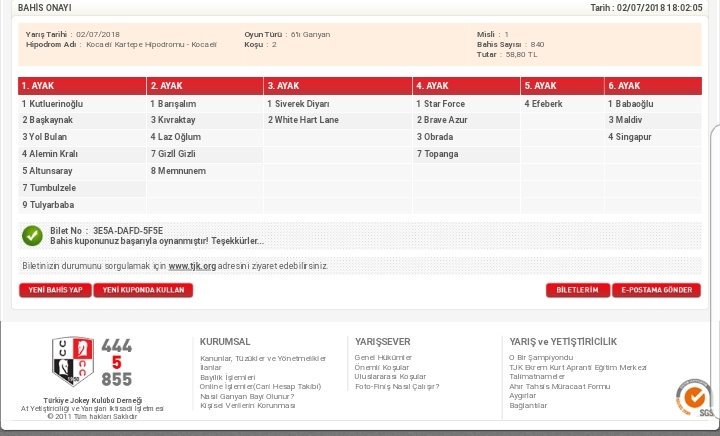Select the text '3 Kıvraktay'
Viewport: 720px width, 436px height.
[173, 120]
